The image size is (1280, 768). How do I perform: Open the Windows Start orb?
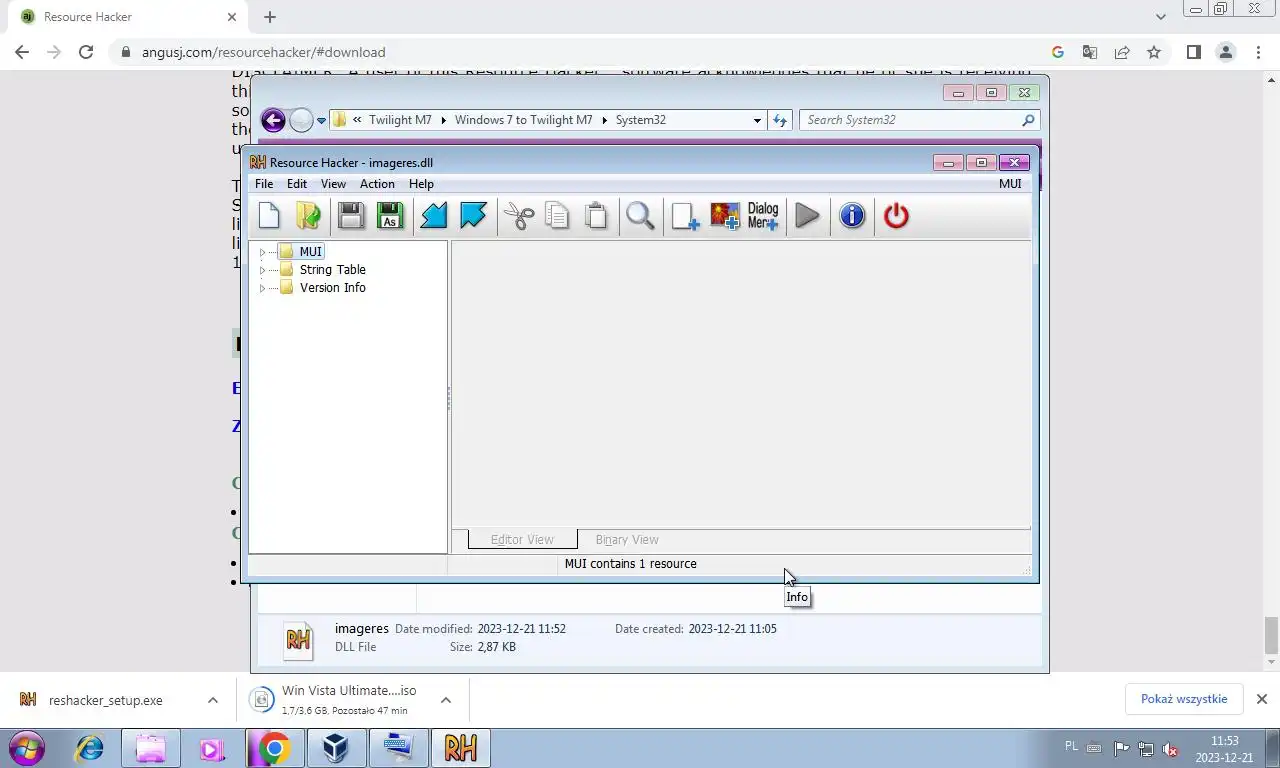tap(27, 748)
